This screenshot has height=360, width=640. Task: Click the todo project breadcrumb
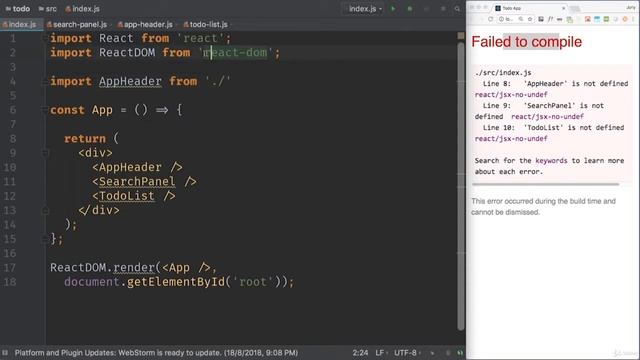coord(18,9)
